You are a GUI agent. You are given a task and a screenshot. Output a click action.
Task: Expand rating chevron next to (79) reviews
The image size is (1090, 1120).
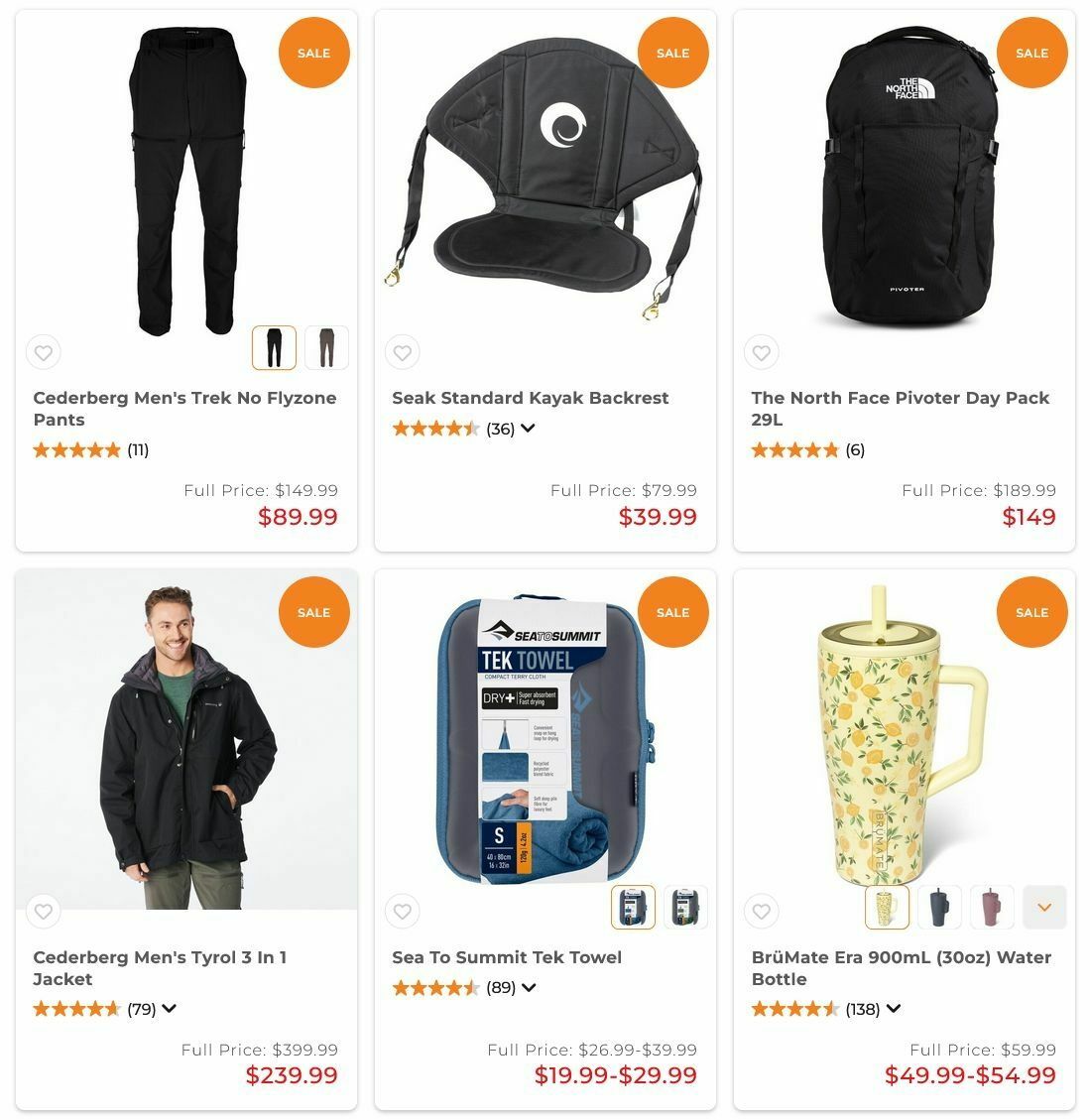coord(169,1009)
